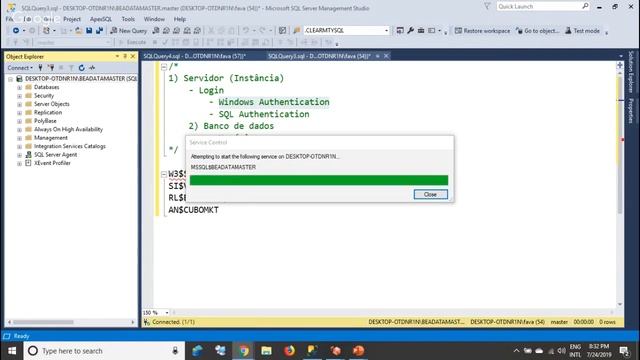
Task: Switch to the SQLQuery4.sql tab
Action: click(x=195, y=56)
